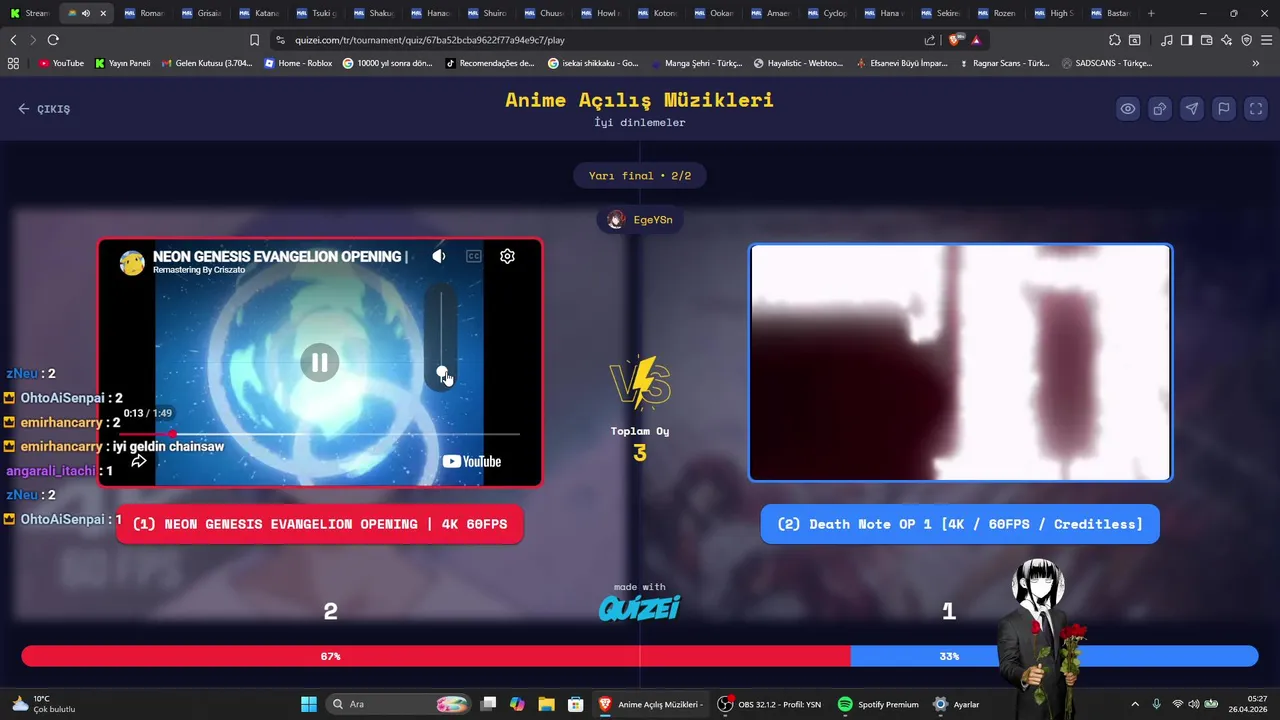Click the paper plane share icon
1280x720 pixels.
1192,109
